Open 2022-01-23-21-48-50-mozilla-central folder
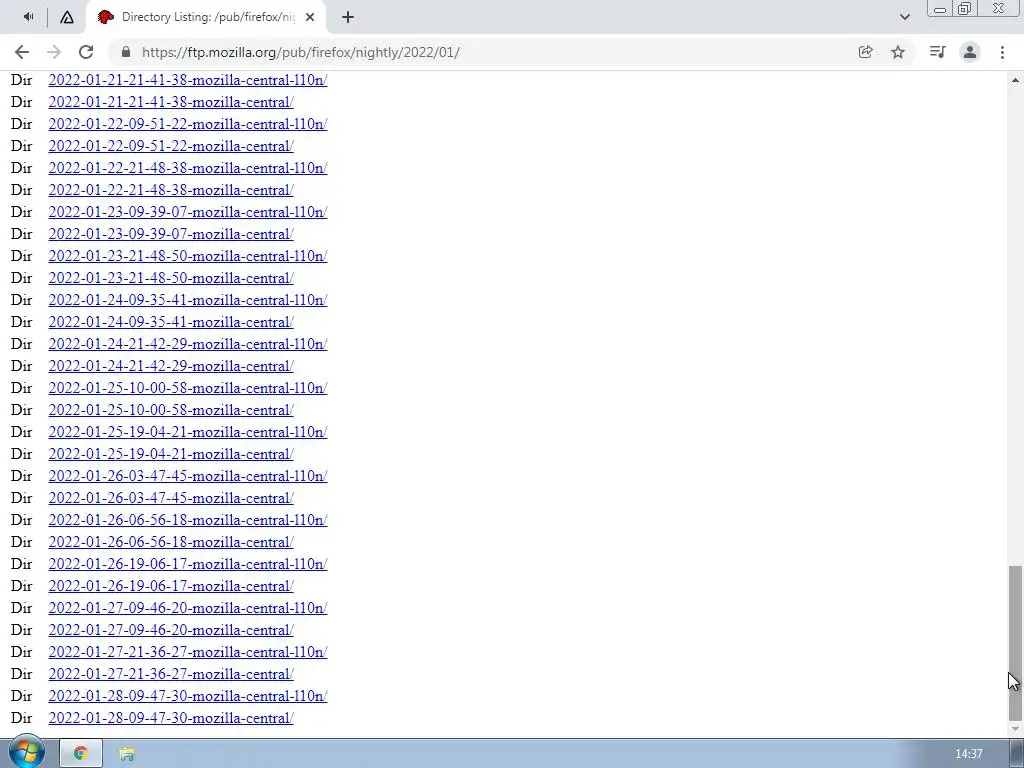The width and height of the screenshot is (1024, 768). [x=171, y=278]
